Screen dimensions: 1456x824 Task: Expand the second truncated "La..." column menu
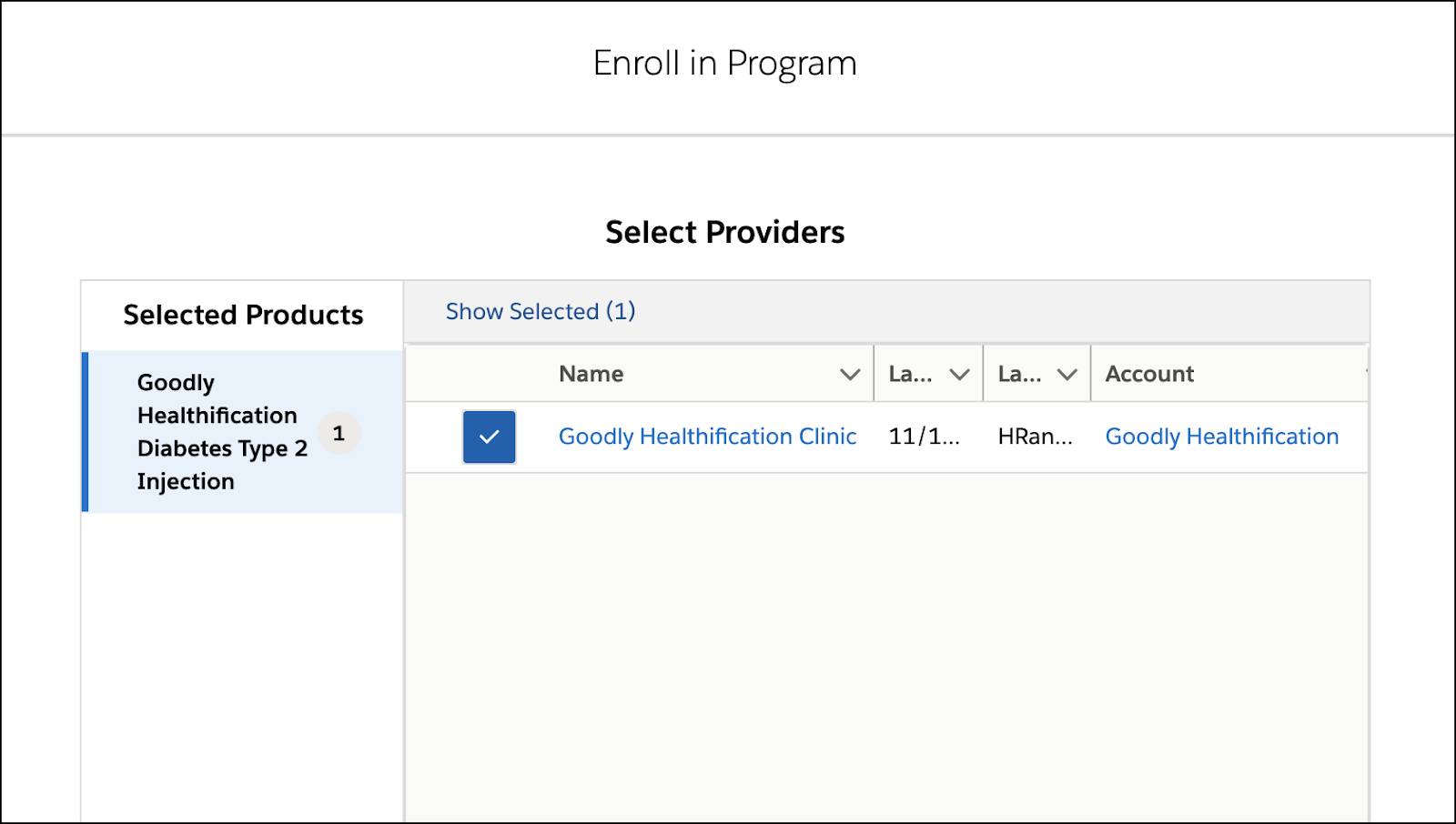point(1066,373)
